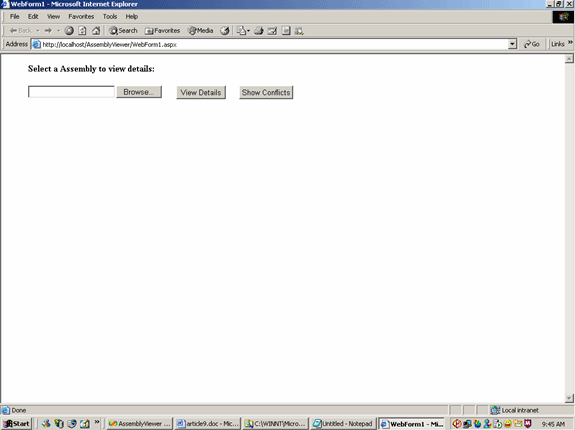Expand the address bar dropdown list
This screenshot has height=430, width=575.
tap(512, 44)
